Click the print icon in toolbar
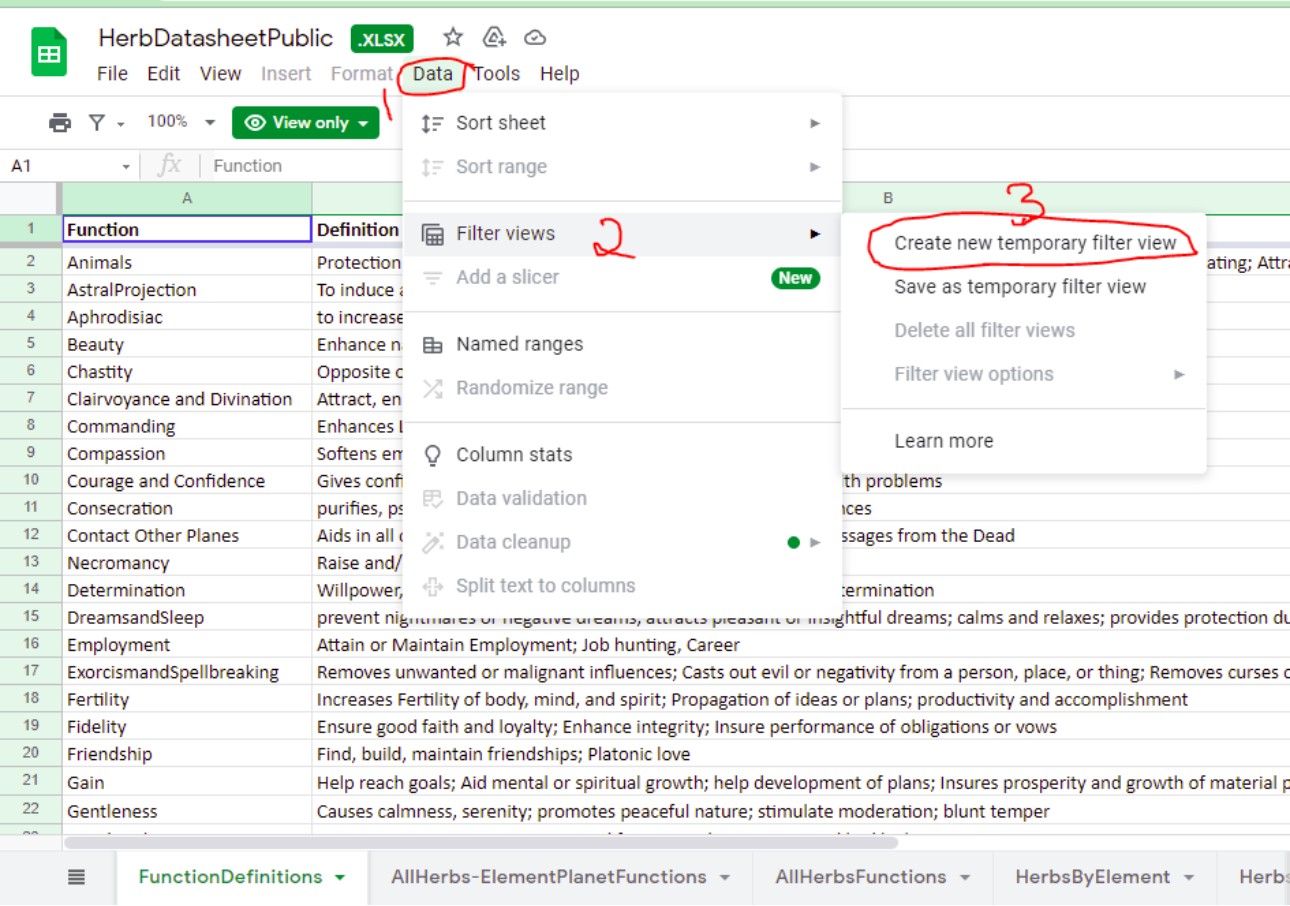The width and height of the screenshot is (1290, 906). click(60, 123)
